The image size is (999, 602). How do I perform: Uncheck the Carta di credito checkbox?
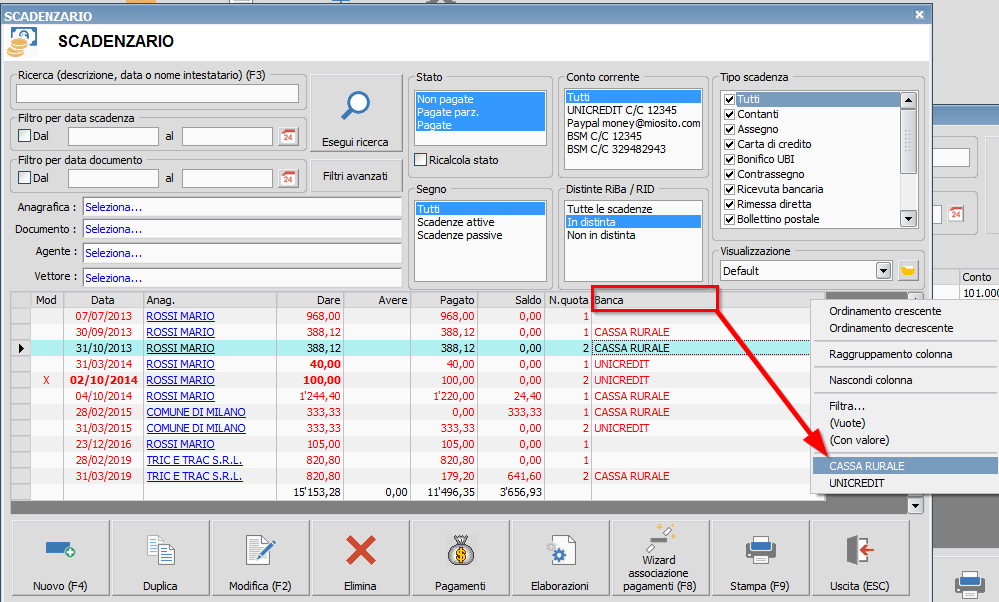click(x=729, y=145)
